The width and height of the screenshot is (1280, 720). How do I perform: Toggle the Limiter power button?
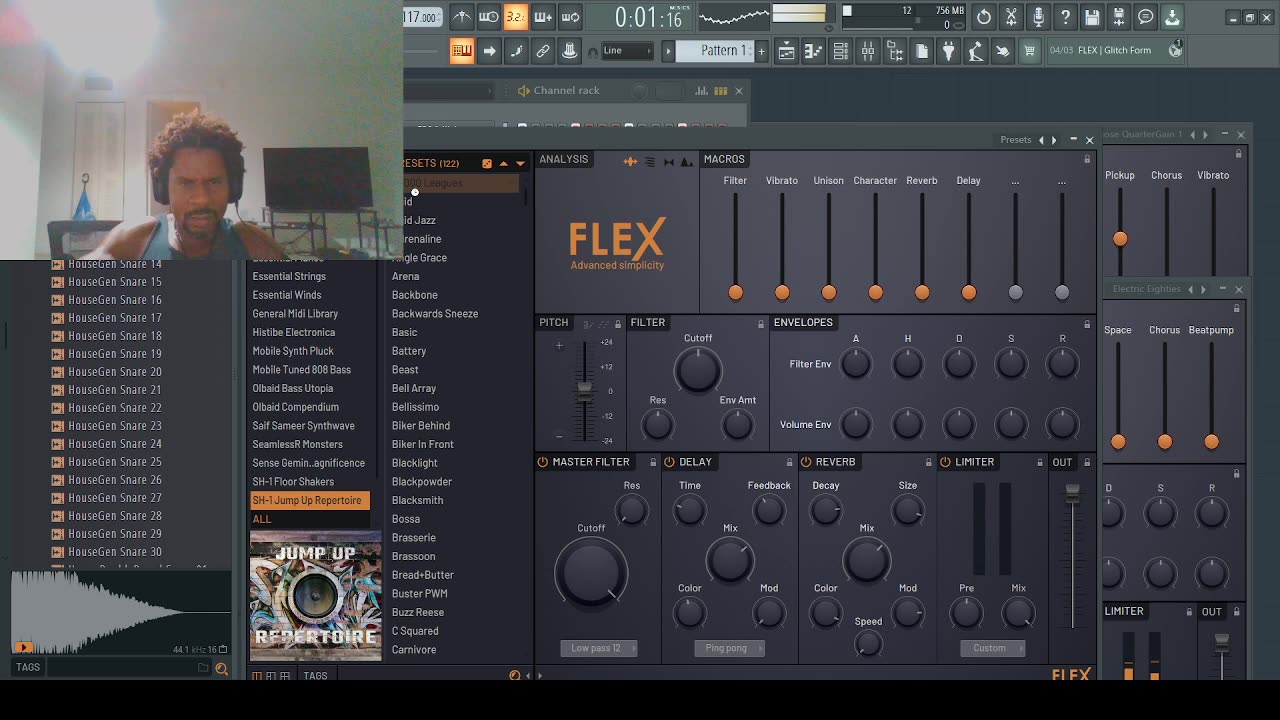945,462
